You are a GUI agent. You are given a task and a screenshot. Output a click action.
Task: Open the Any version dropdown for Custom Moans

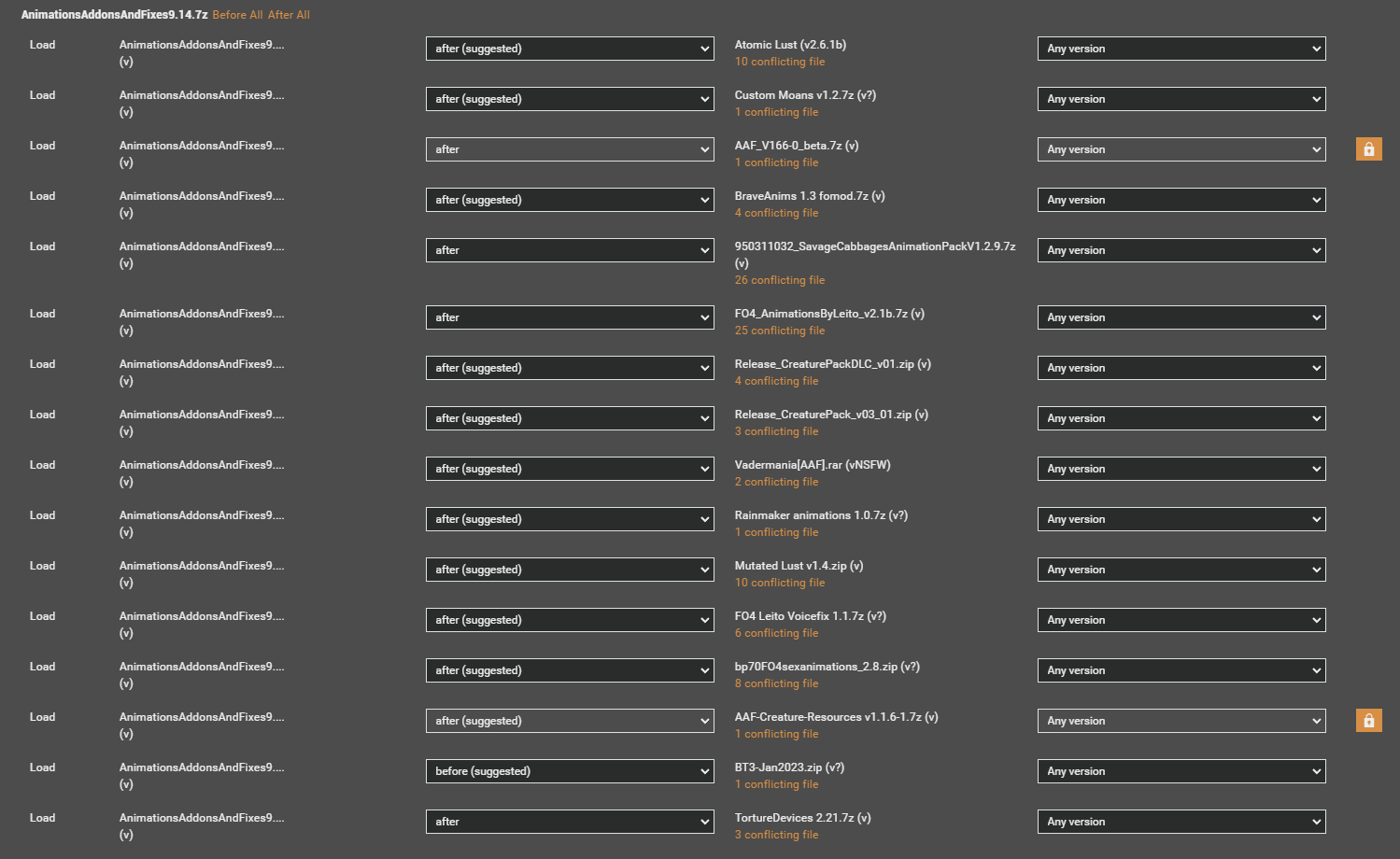1181,98
